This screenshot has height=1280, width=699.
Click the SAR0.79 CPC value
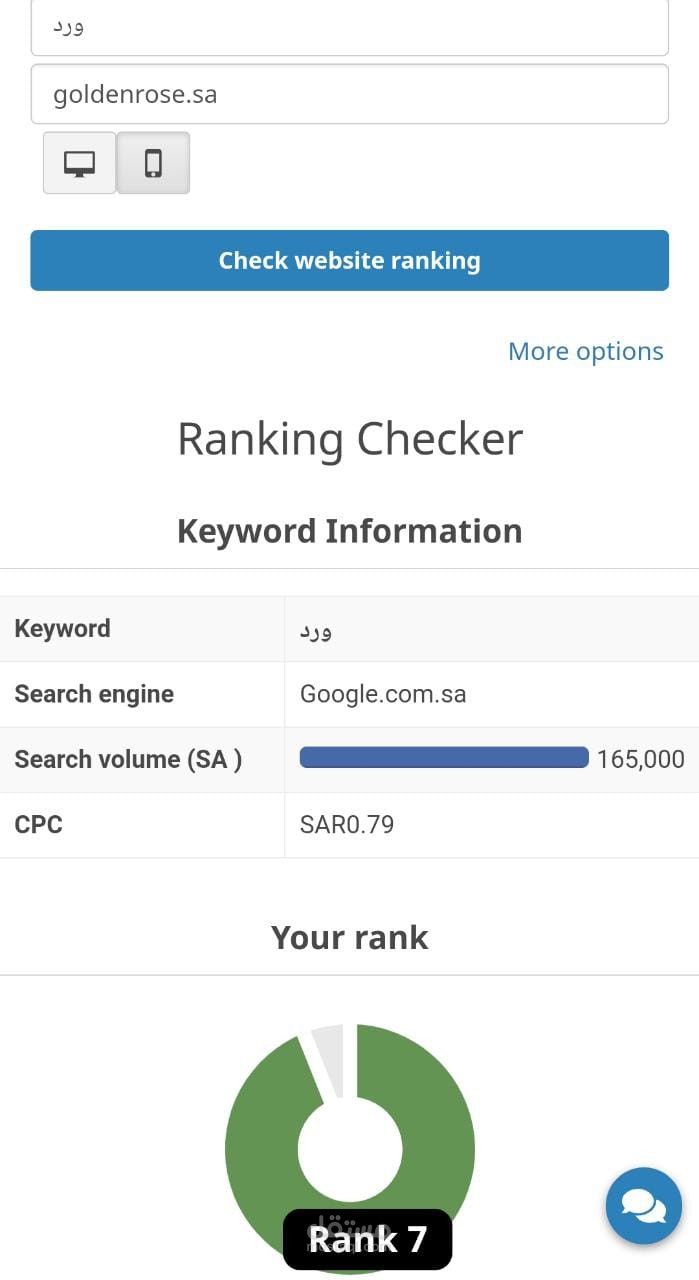[x=347, y=825]
